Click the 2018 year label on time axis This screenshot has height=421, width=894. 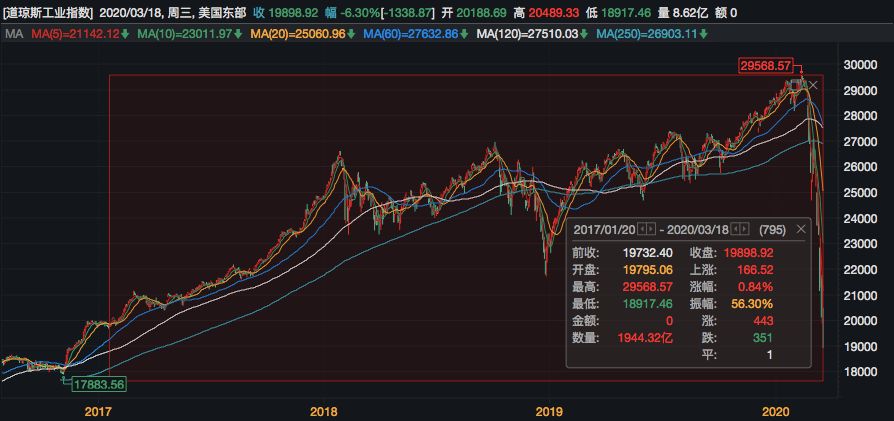[x=323, y=411]
